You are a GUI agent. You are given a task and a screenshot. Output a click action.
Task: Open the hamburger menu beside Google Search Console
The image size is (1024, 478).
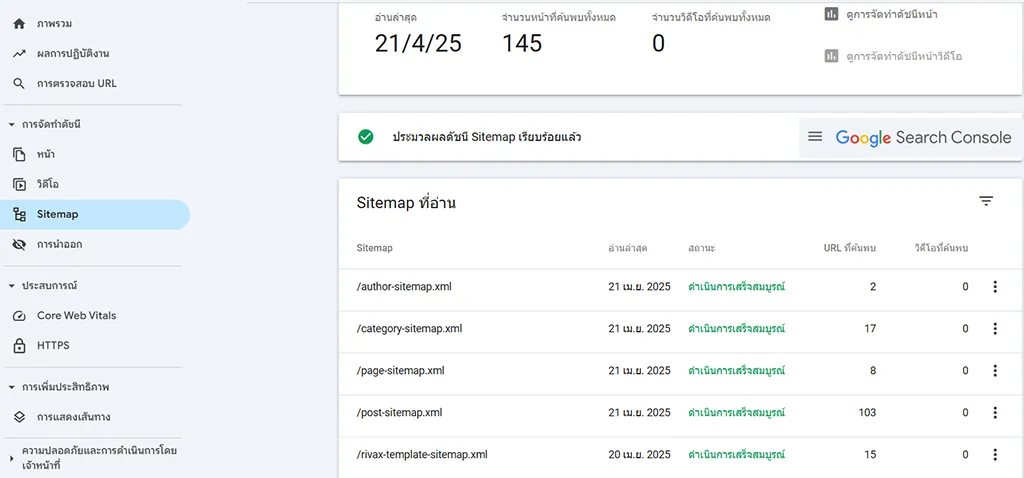pyautogui.click(x=815, y=137)
